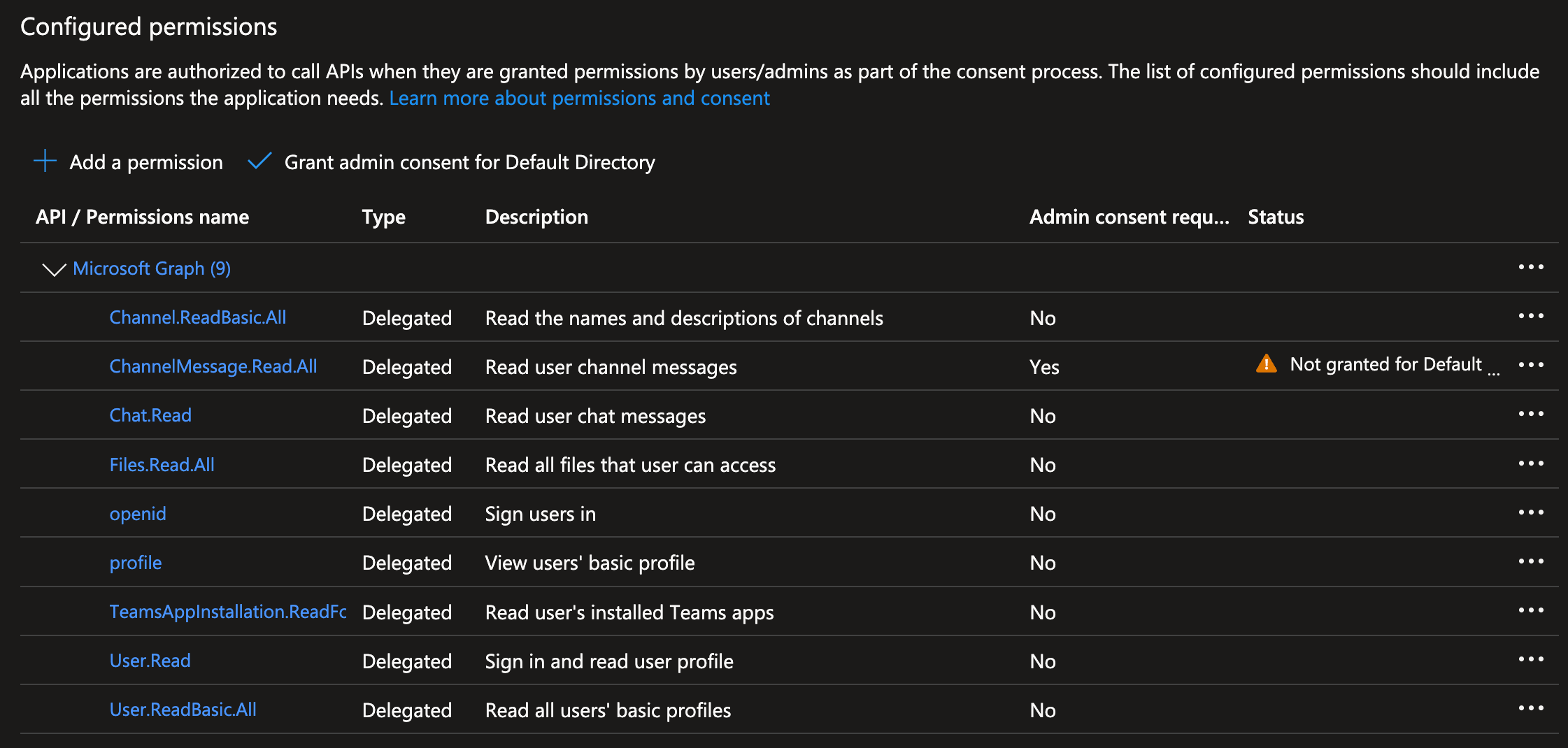Open the ellipsis menu for openid row
The width and height of the screenshot is (1568, 748).
point(1530,512)
